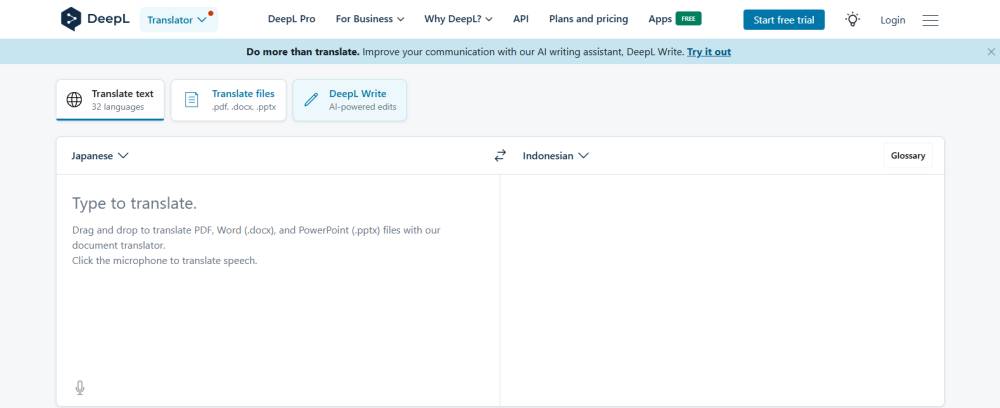Image resolution: width=1000 pixels, height=408 pixels.
Task: Switch to Translate files tab
Action: (x=228, y=100)
